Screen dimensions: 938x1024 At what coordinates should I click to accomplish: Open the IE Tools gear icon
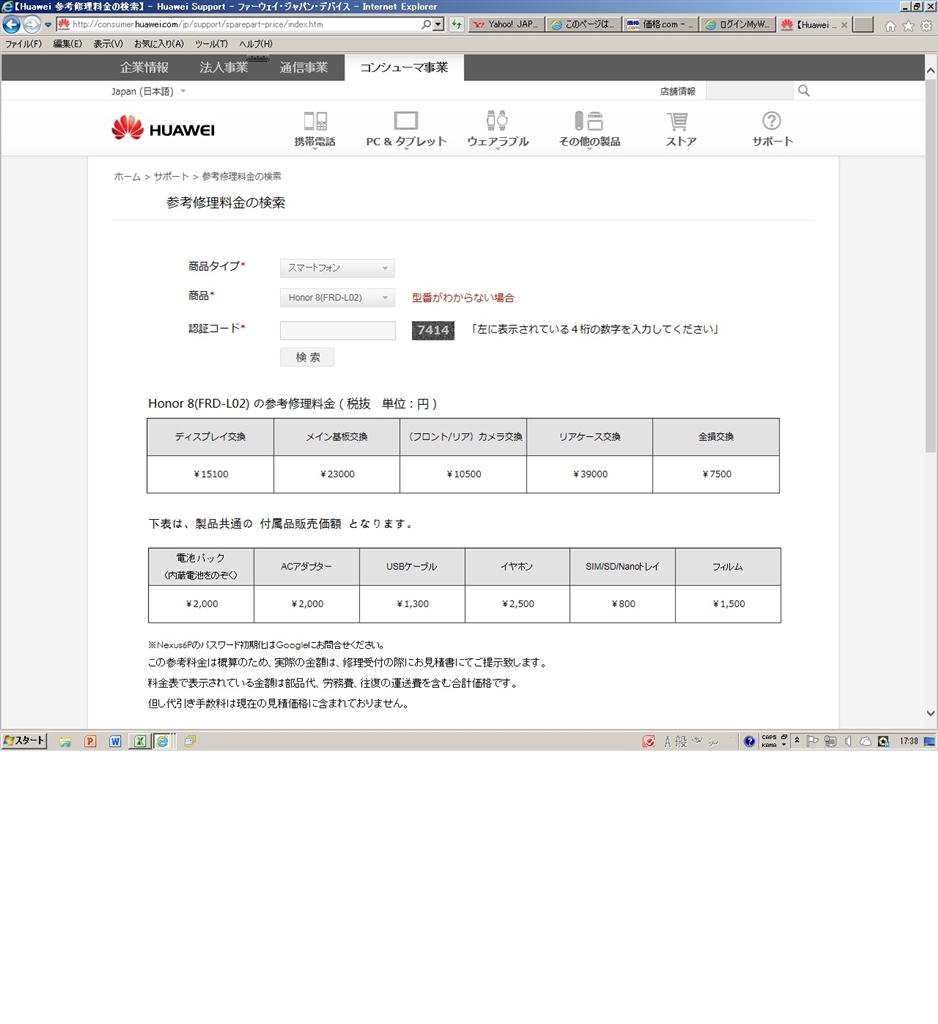tap(926, 25)
